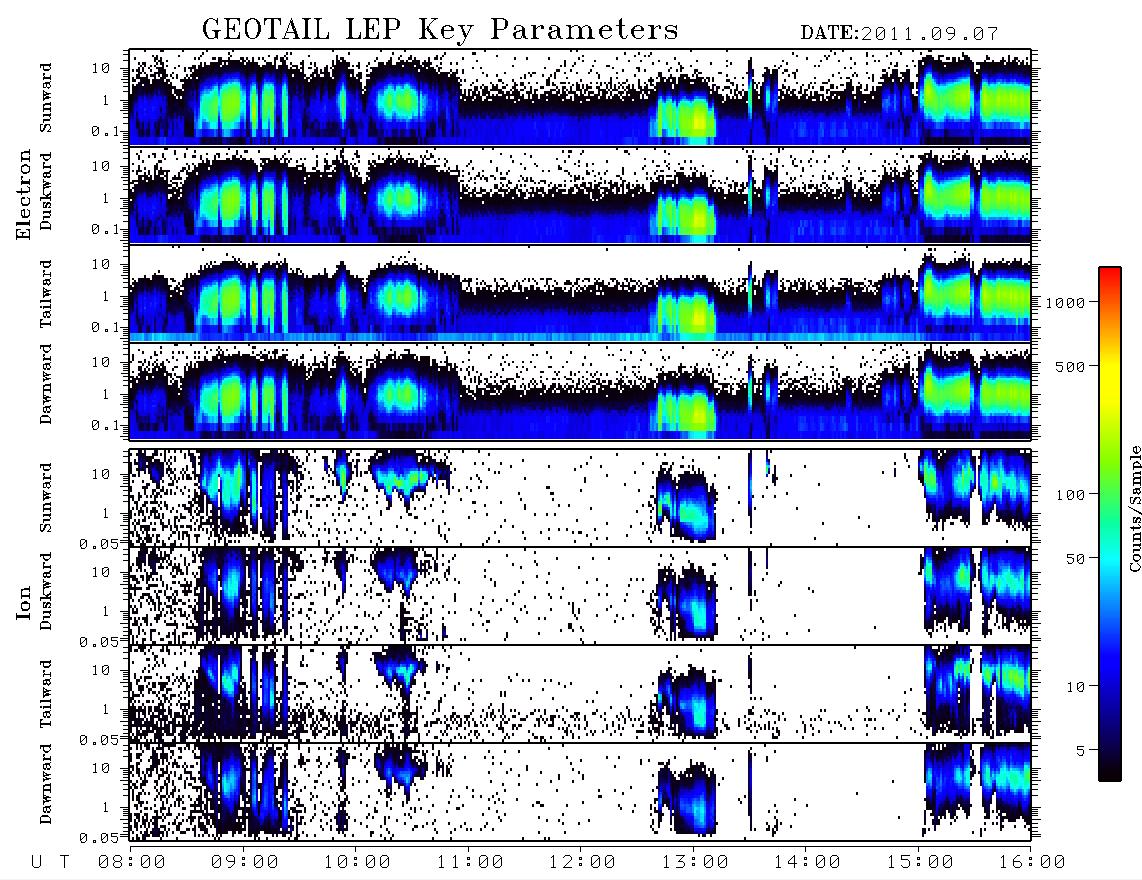Image resolution: width=1142 pixels, height=880 pixels.
Task: Select the Electron "Duskward" panel label
Action: [46, 192]
